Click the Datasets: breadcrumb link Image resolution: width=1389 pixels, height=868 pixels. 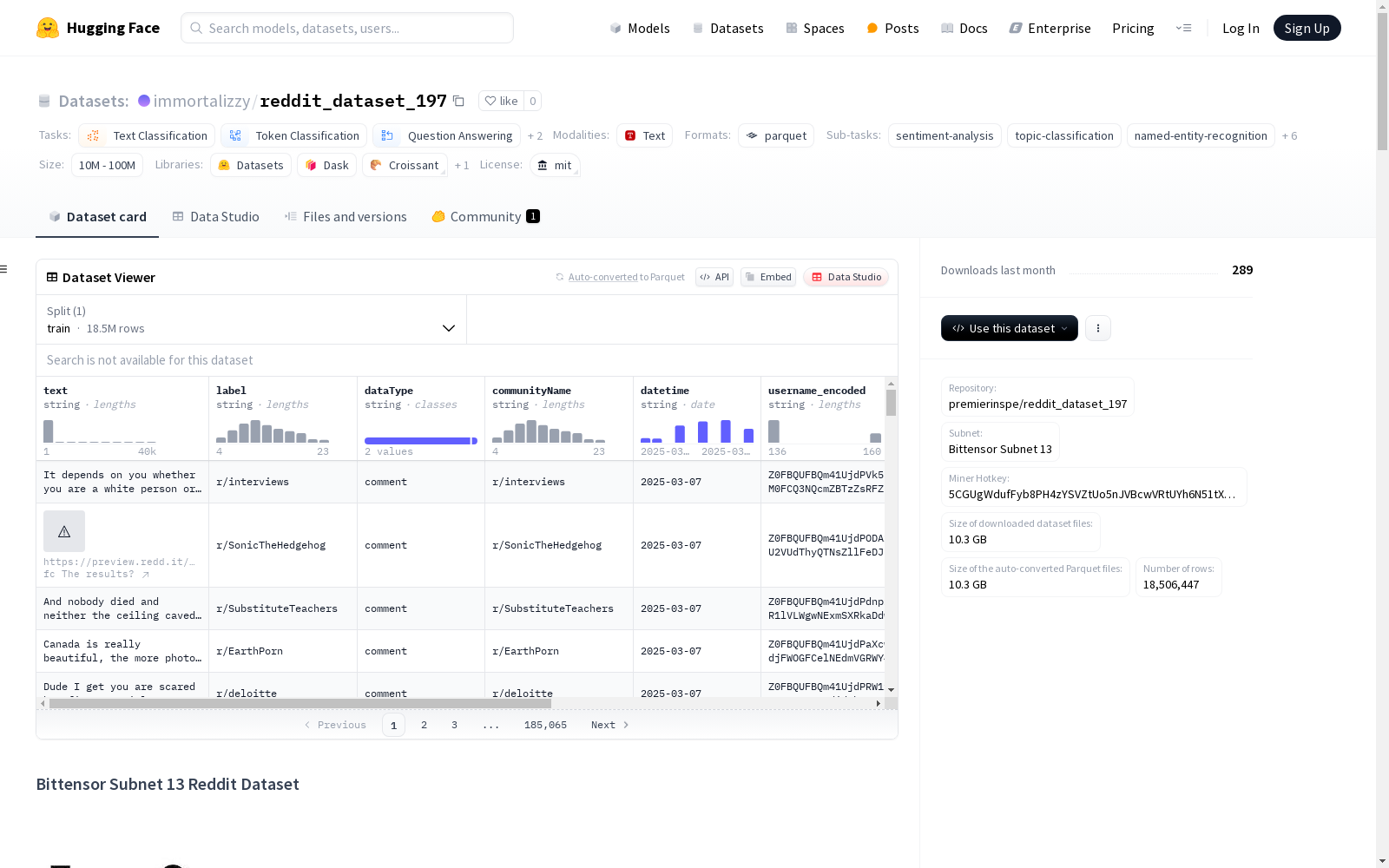(x=94, y=101)
